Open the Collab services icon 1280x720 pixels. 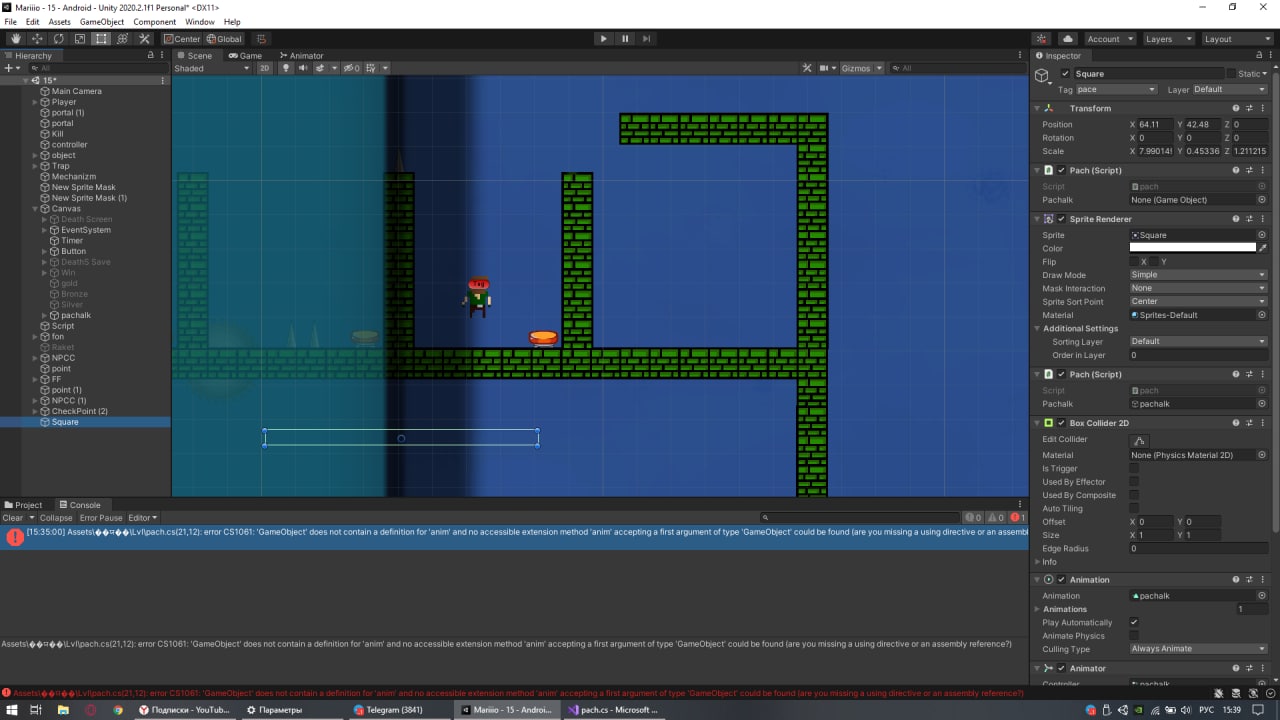pos(1043,39)
